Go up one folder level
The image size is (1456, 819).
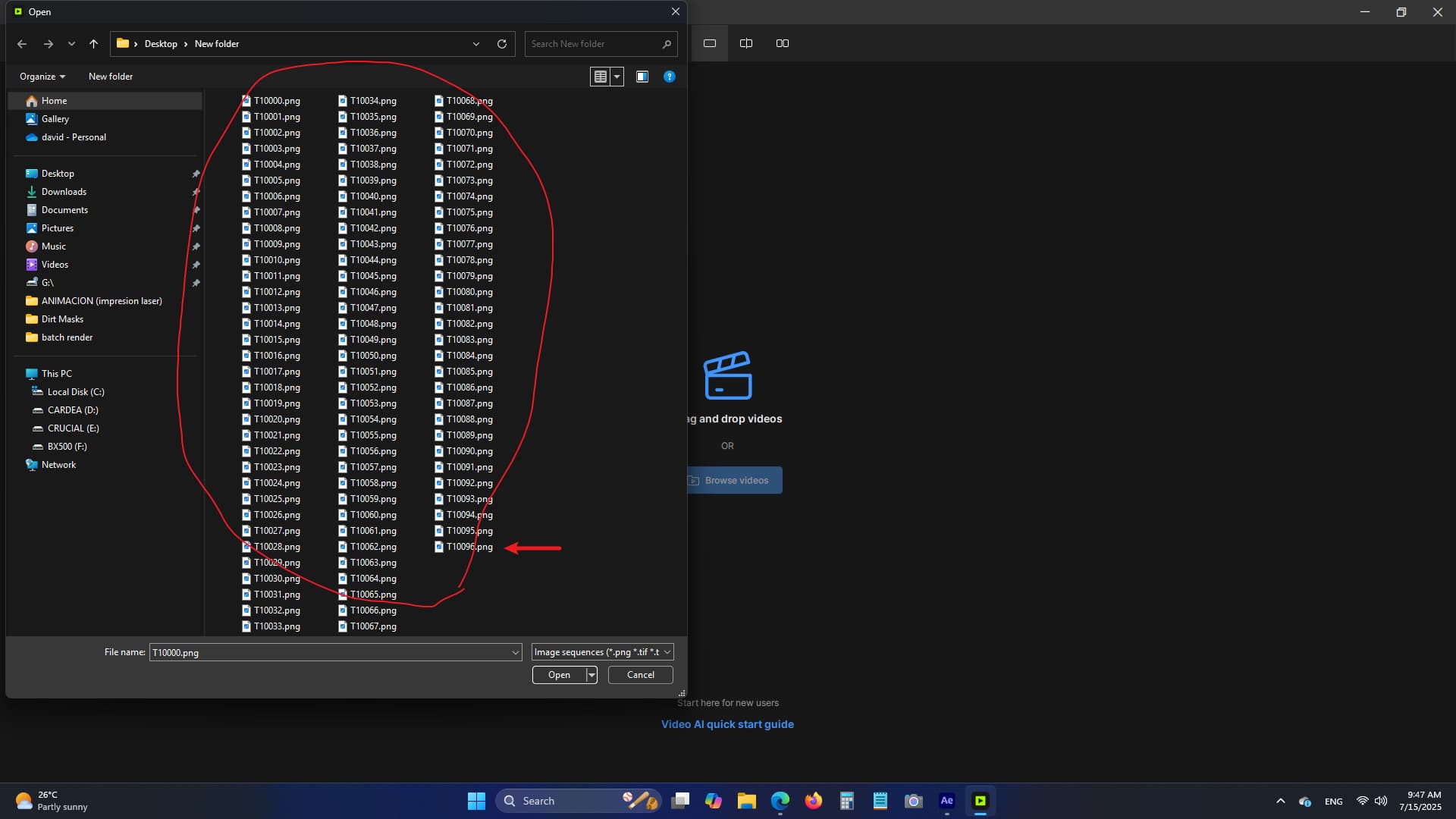coord(93,44)
